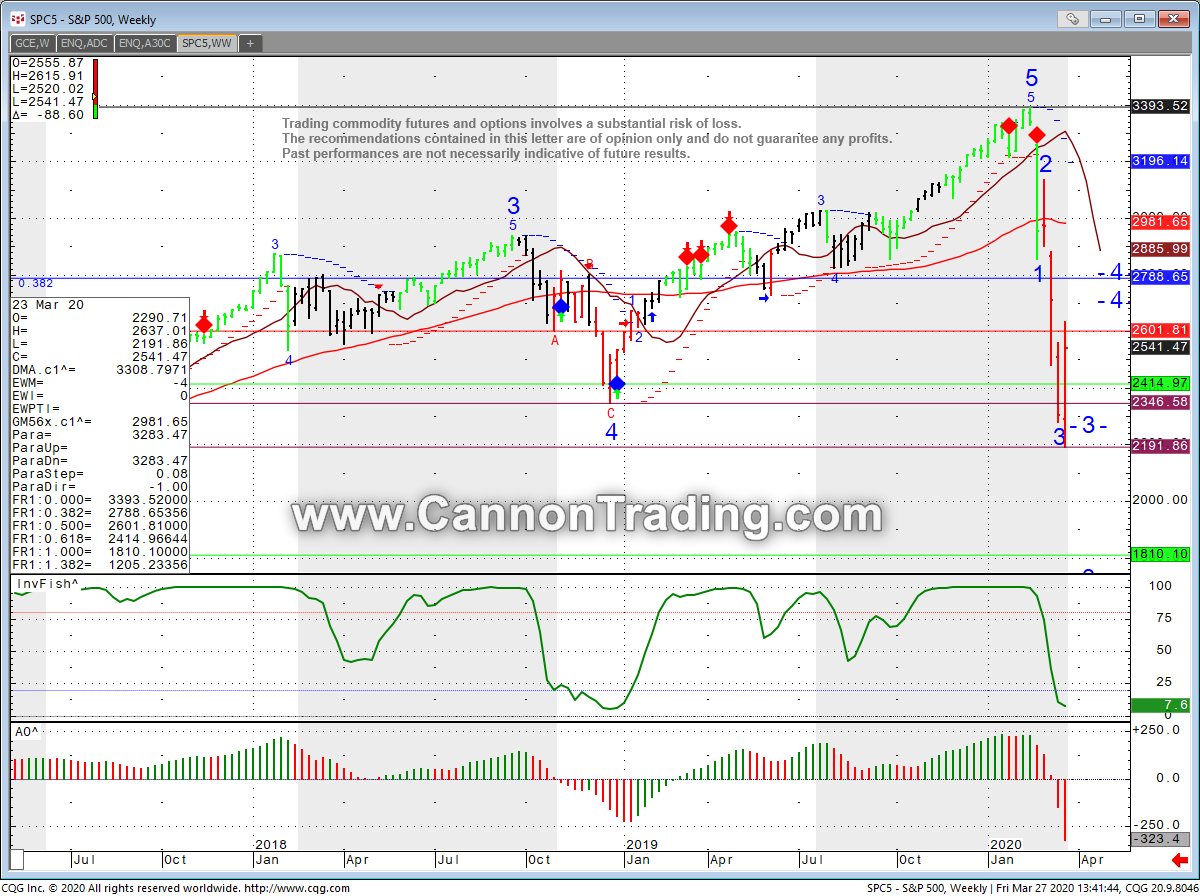Click the red diamond below wave 5 top
This screenshot has width=1200, height=896.
click(x=1037, y=134)
